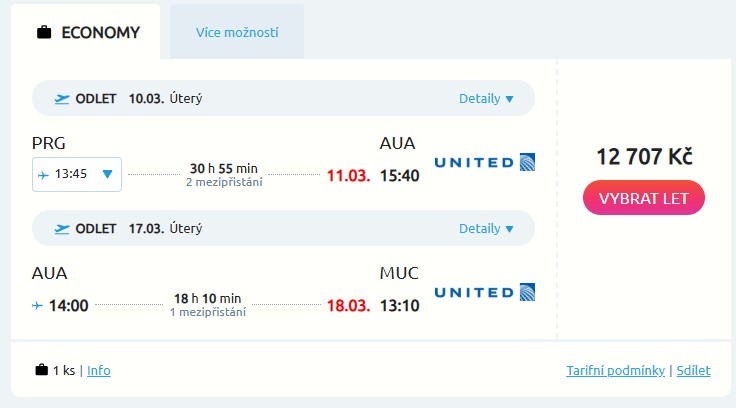
Task: Click the airplane icon beside 17.03. departure
Action: tap(63, 228)
